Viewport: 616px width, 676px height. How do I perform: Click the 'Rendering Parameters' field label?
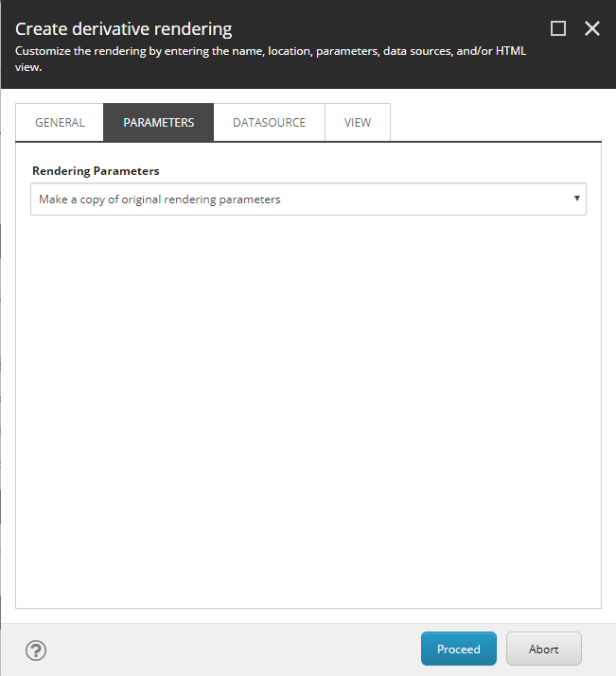tap(96, 171)
